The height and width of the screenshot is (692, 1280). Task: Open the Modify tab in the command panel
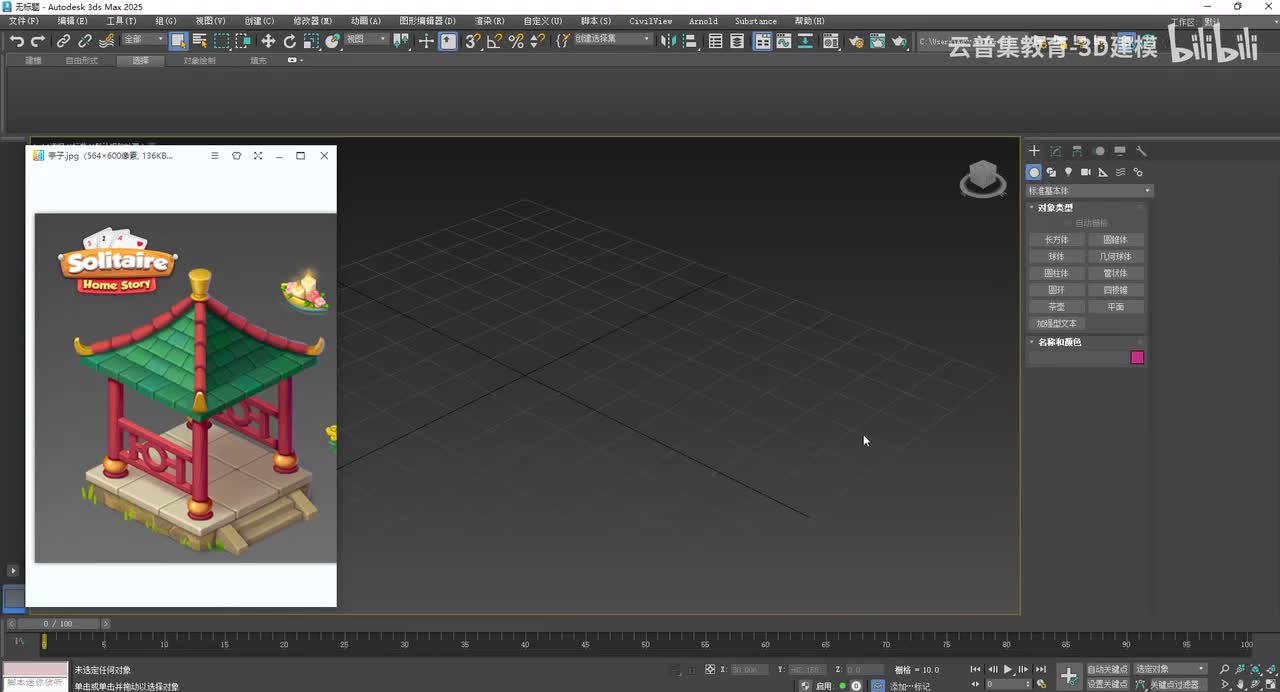(x=1056, y=151)
